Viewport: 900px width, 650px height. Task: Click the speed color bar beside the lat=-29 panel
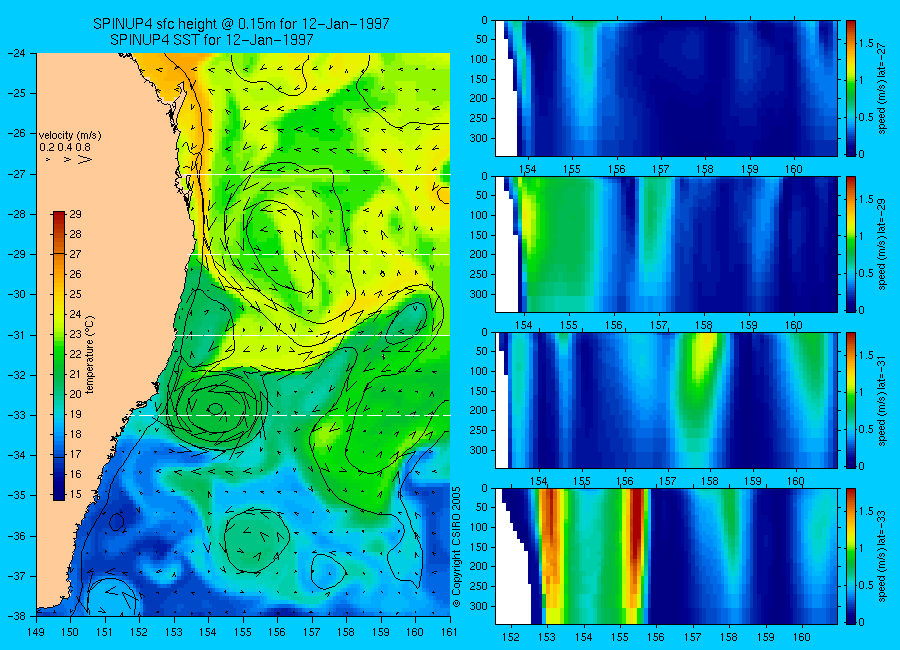pyautogui.click(x=851, y=244)
